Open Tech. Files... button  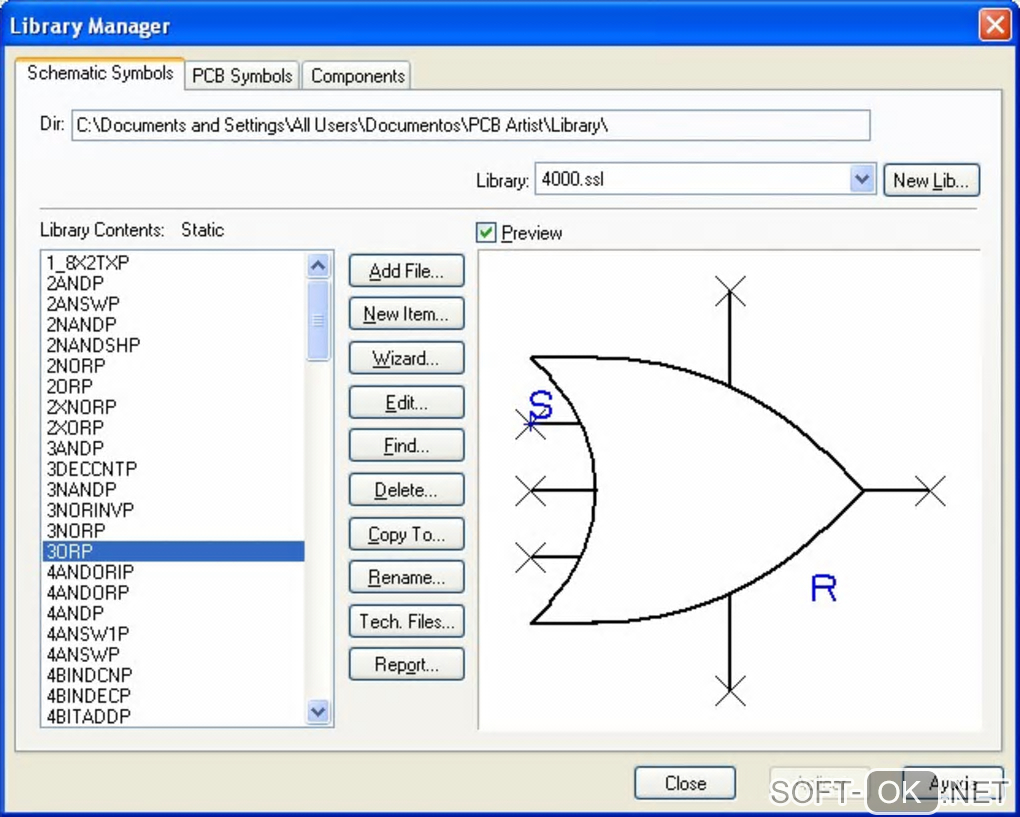(407, 621)
